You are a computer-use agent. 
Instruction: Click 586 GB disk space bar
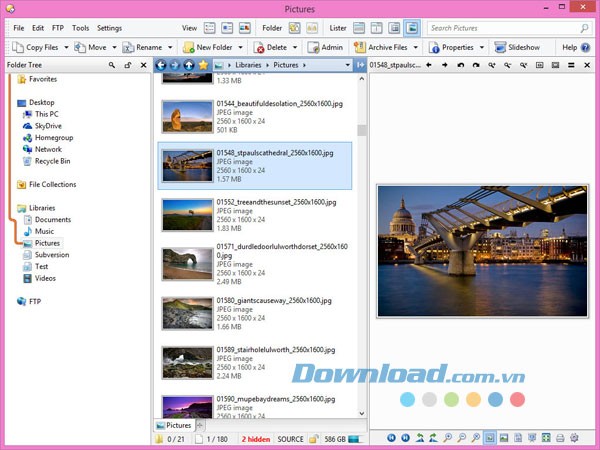coord(354,439)
